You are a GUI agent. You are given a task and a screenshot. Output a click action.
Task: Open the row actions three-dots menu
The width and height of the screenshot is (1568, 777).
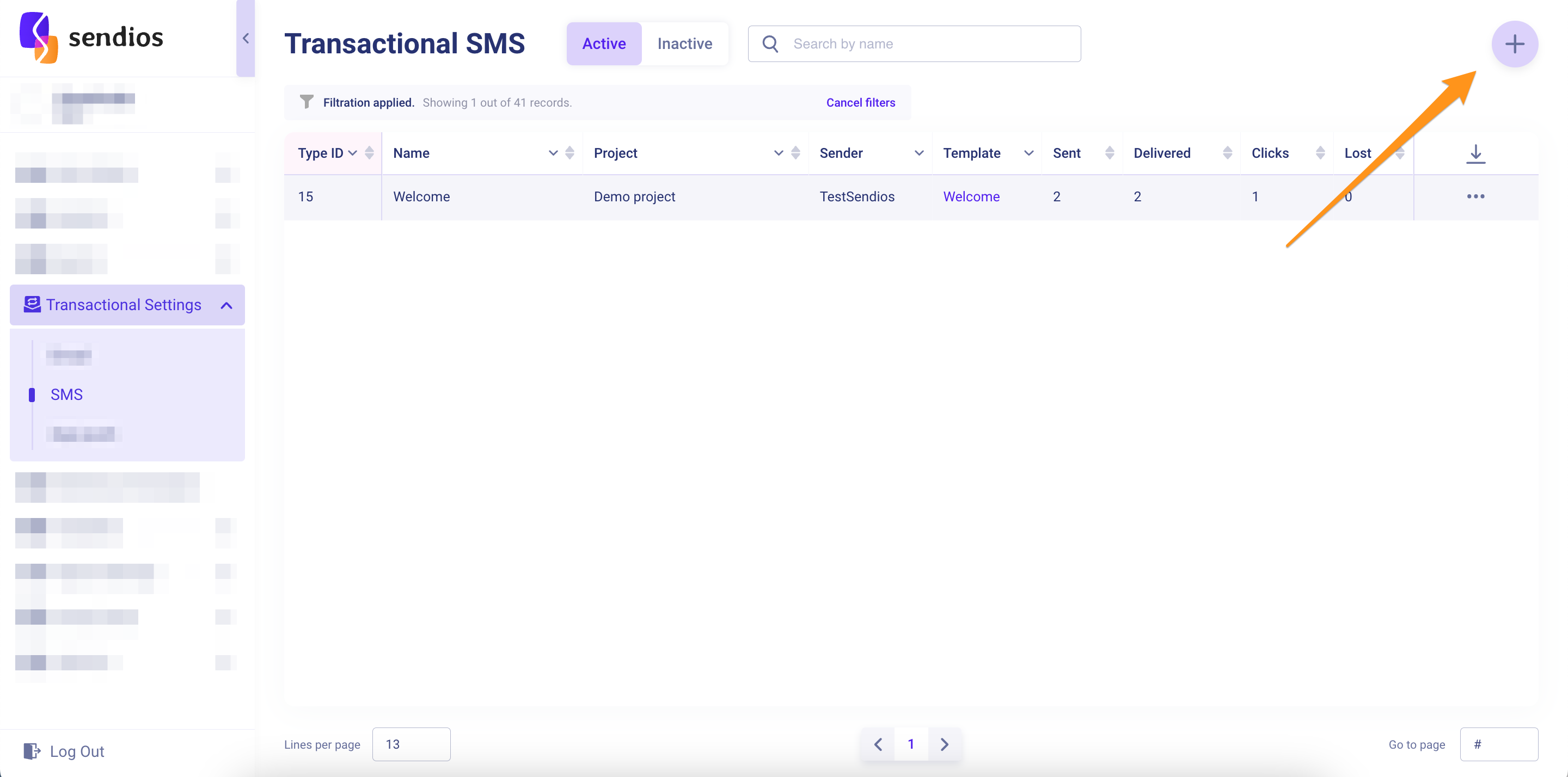pos(1475,196)
